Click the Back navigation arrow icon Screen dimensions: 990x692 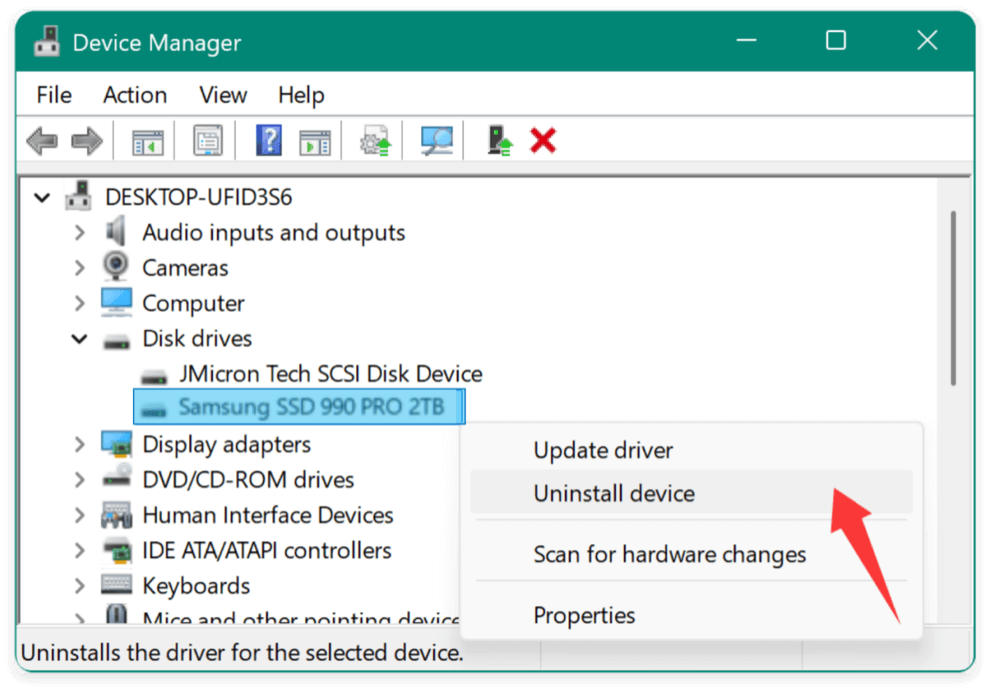pos(41,140)
